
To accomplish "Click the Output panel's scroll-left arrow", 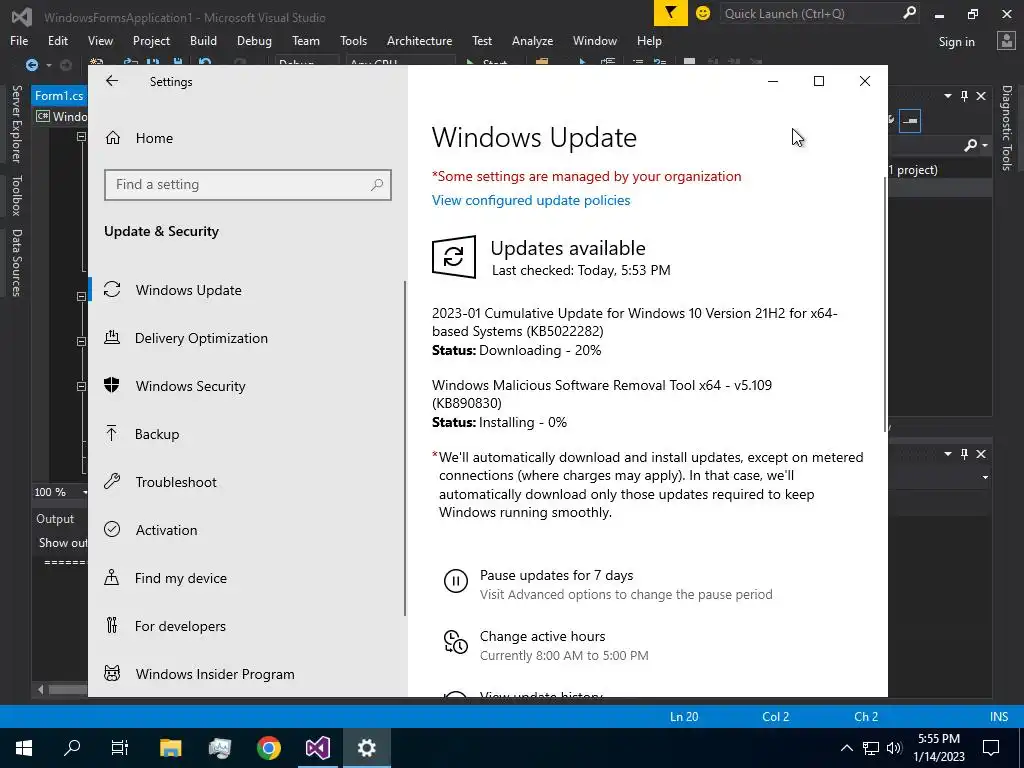I will (41, 689).
